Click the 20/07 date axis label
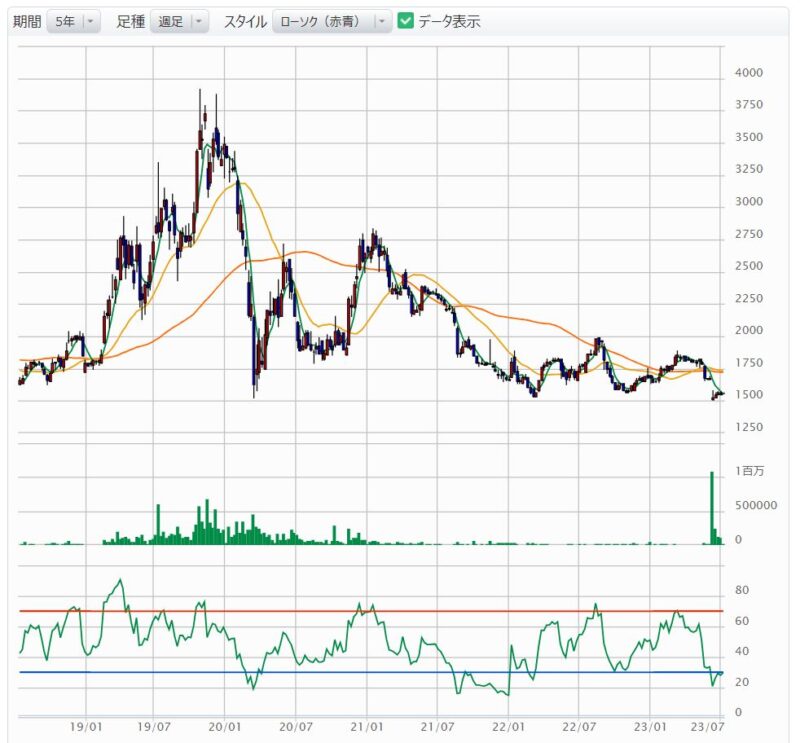 295,726
